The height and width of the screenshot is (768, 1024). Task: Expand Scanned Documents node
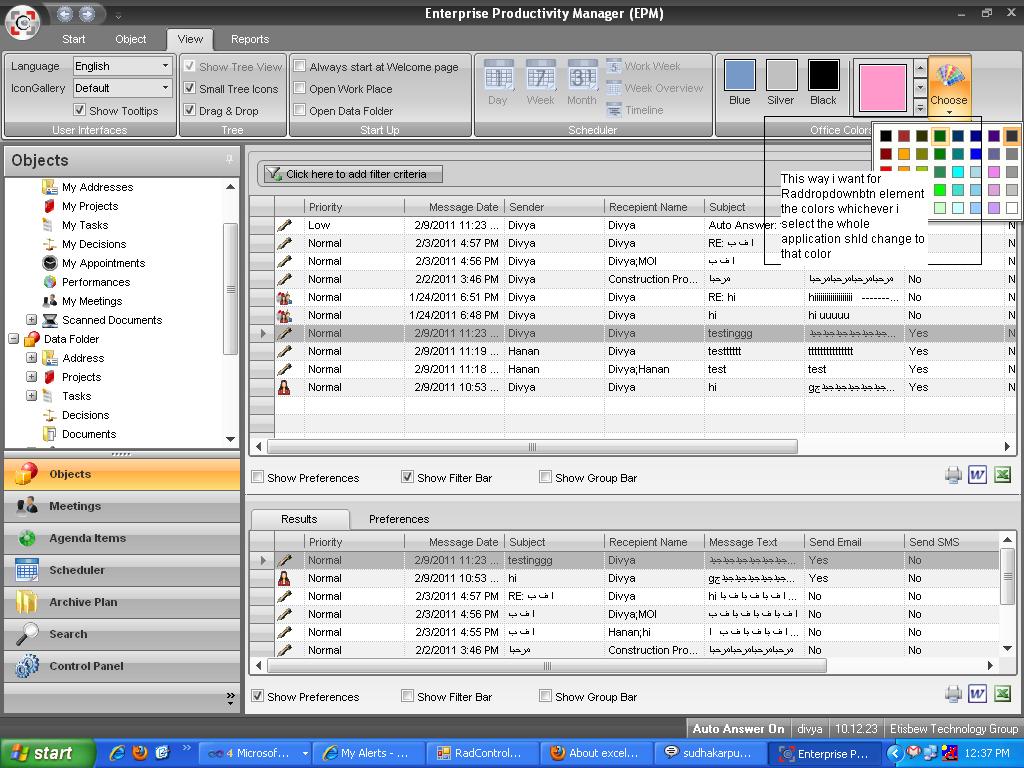click(x=31, y=320)
